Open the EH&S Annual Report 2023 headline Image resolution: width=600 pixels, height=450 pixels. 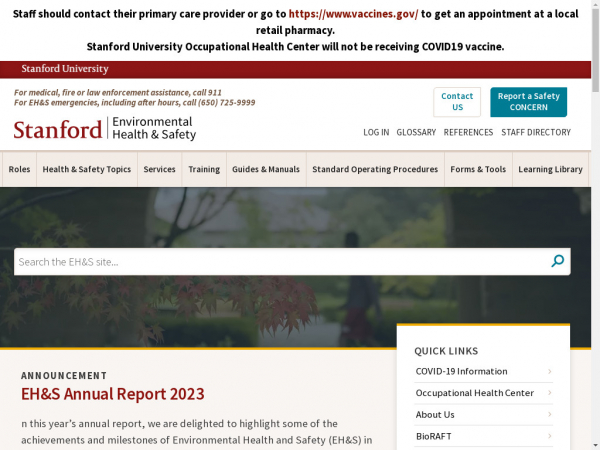click(x=113, y=394)
